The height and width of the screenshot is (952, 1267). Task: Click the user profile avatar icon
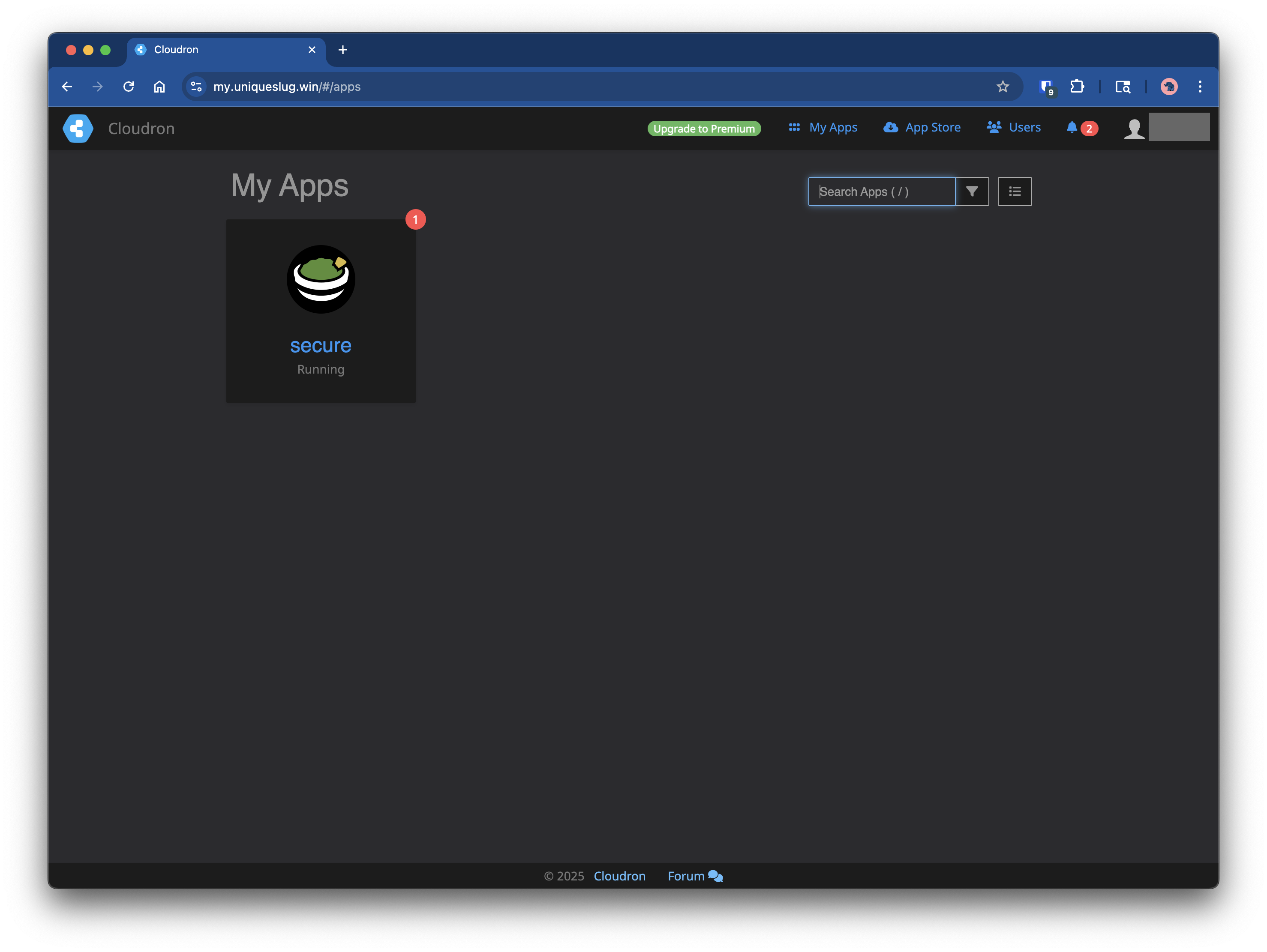pos(1134,128)
